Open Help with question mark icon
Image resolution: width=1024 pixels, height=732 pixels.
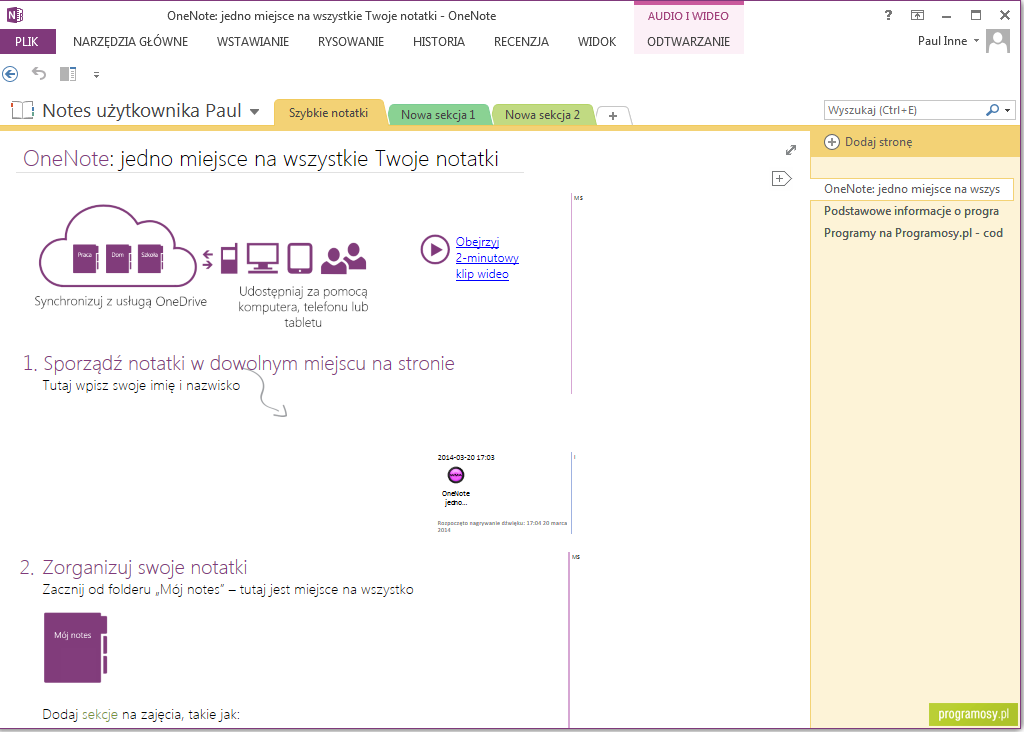pos(888,15)
